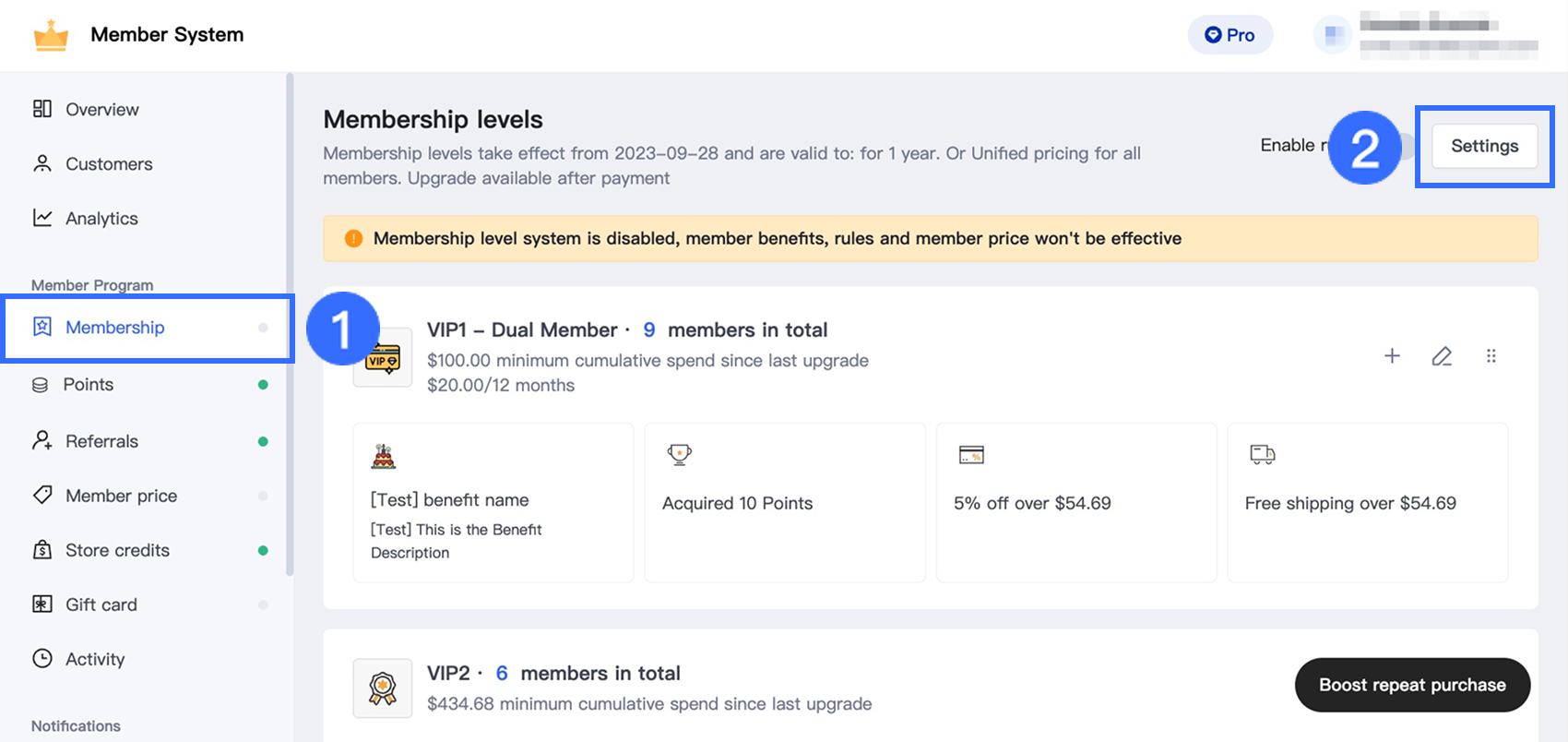Click the crown logo icon

click(51, 35)
